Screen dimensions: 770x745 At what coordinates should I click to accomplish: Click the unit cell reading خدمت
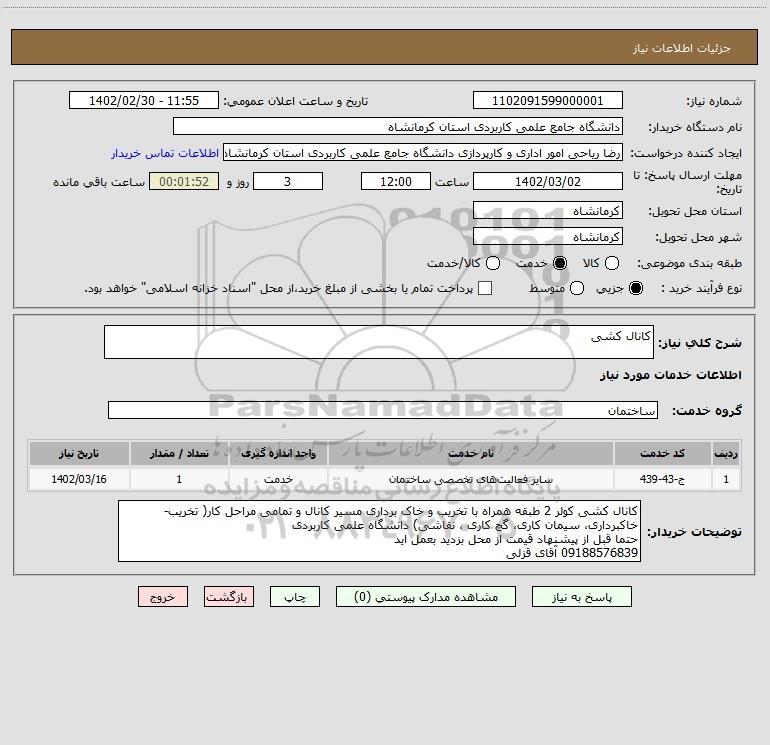pyautogui.click(x=278, y=479)
